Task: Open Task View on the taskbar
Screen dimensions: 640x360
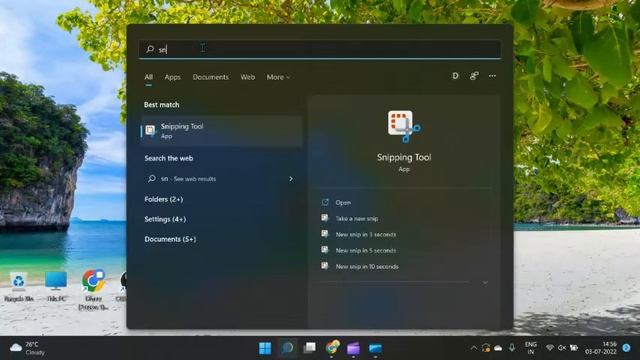Action: (x=309, y=348)
